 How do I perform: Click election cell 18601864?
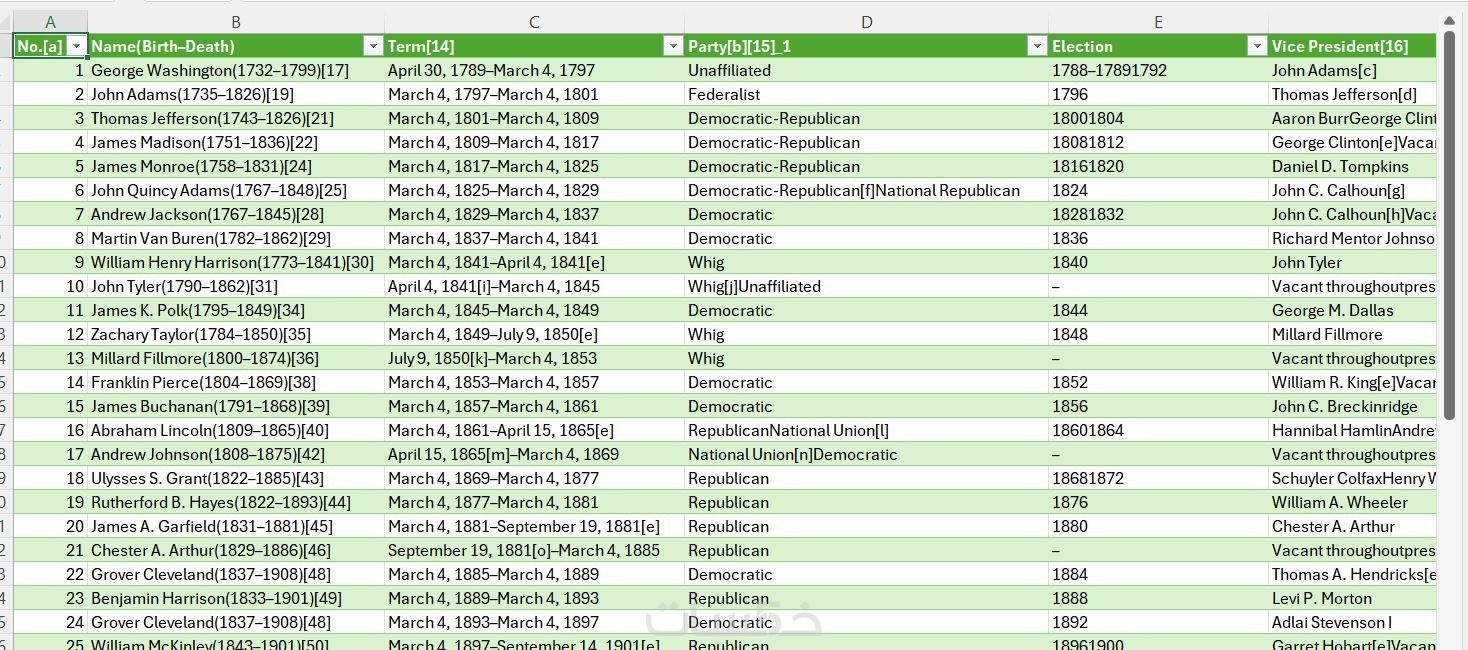tap(1158, 430)
